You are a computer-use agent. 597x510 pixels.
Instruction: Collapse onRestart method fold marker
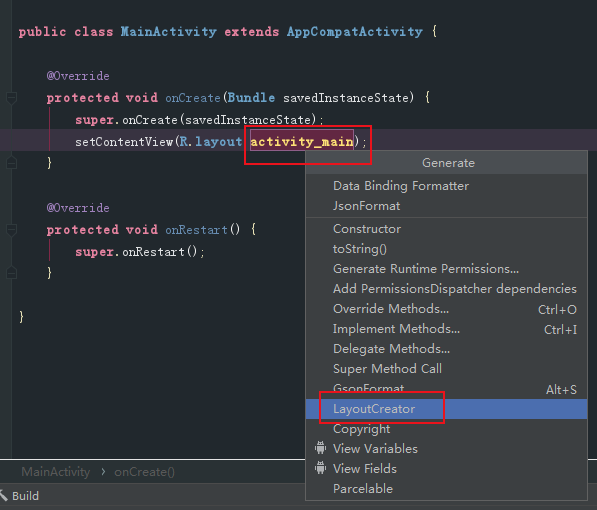click(x=11, y=230)
